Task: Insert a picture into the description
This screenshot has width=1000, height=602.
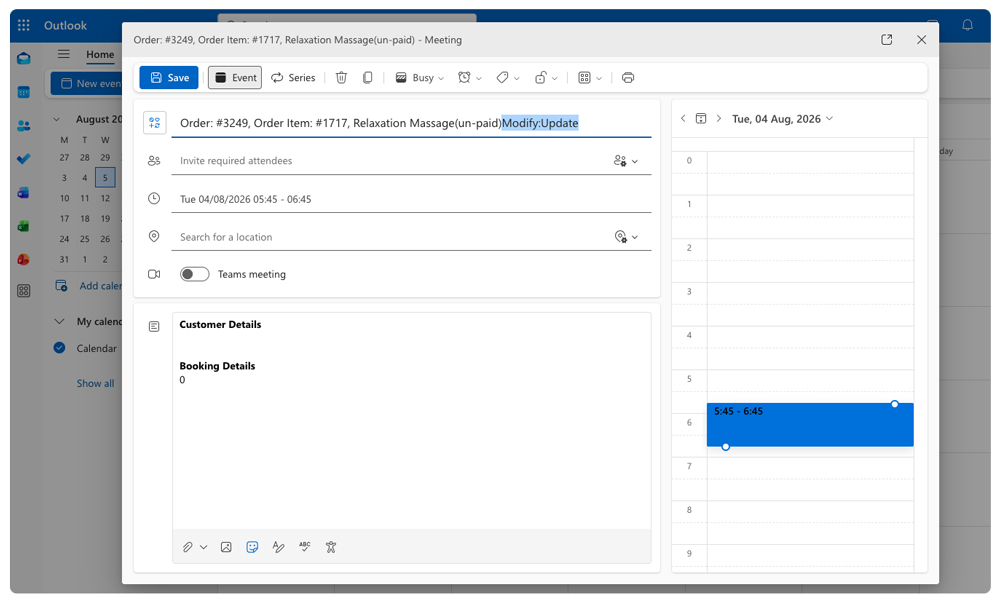Action: pyautogui.click(x=226, y=547)
